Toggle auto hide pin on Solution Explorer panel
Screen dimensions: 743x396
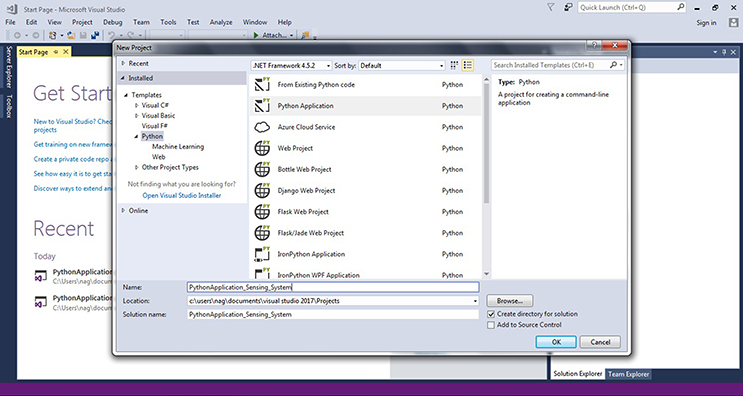click(x=724, y=52)
